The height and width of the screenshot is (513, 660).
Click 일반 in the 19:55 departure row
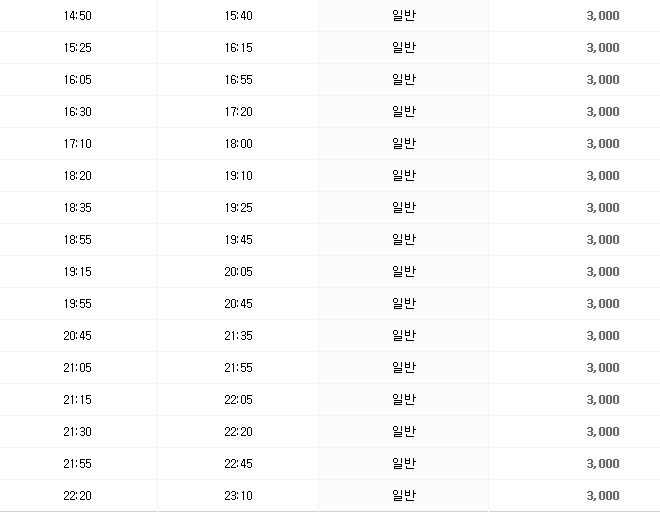click(404, 304)
